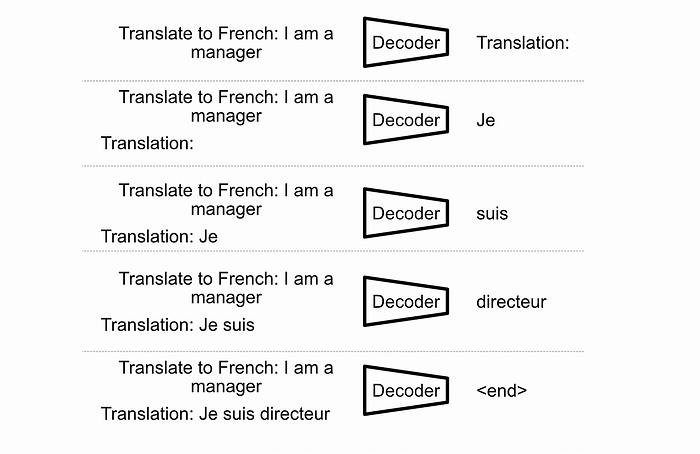Click the 'suis' output word
Image resolution: width=700 pixels, height=454 pixels.
point(492,213)
